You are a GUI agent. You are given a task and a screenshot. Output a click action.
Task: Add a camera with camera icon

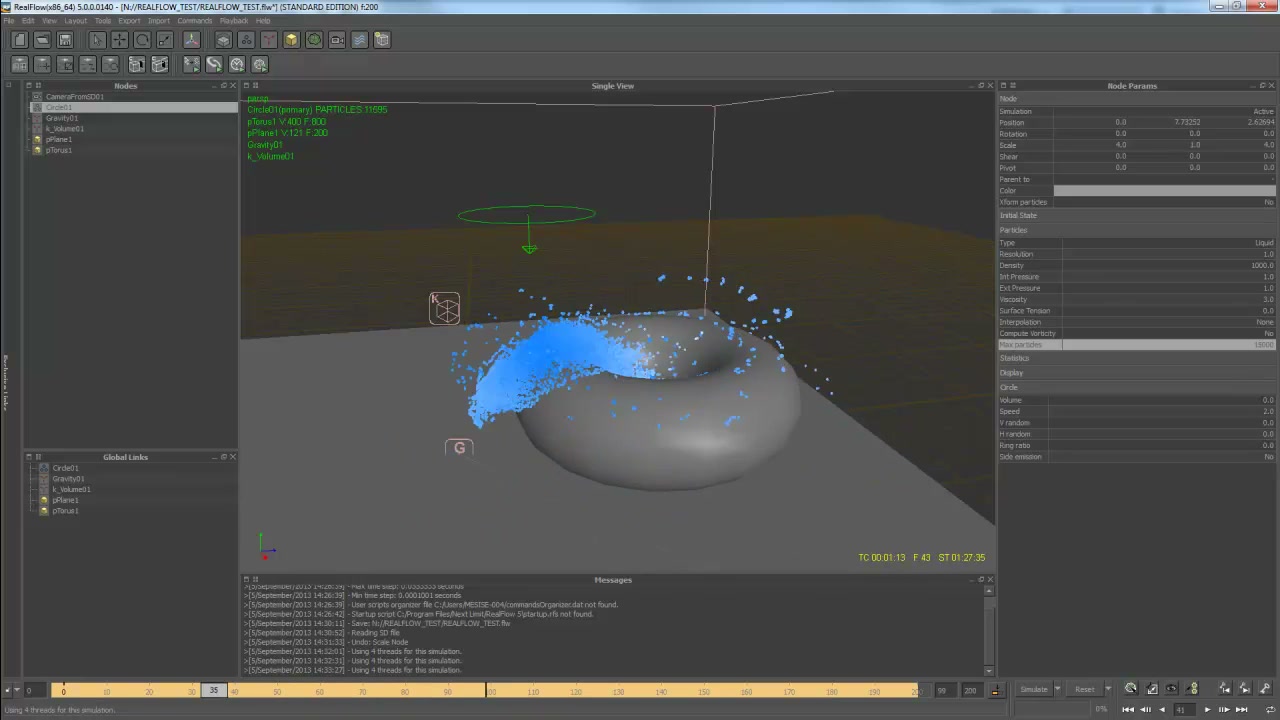(x=337, y=40)
